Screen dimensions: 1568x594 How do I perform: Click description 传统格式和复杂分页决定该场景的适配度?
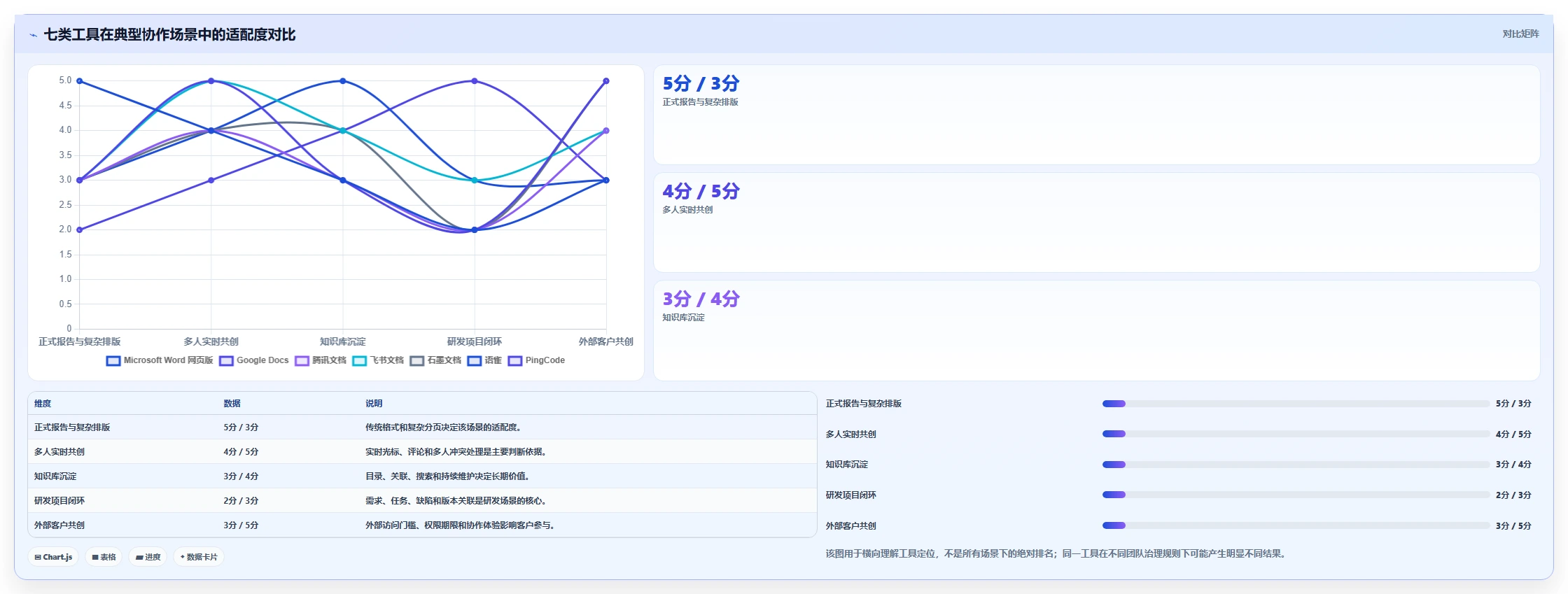(x=443, y=427)
